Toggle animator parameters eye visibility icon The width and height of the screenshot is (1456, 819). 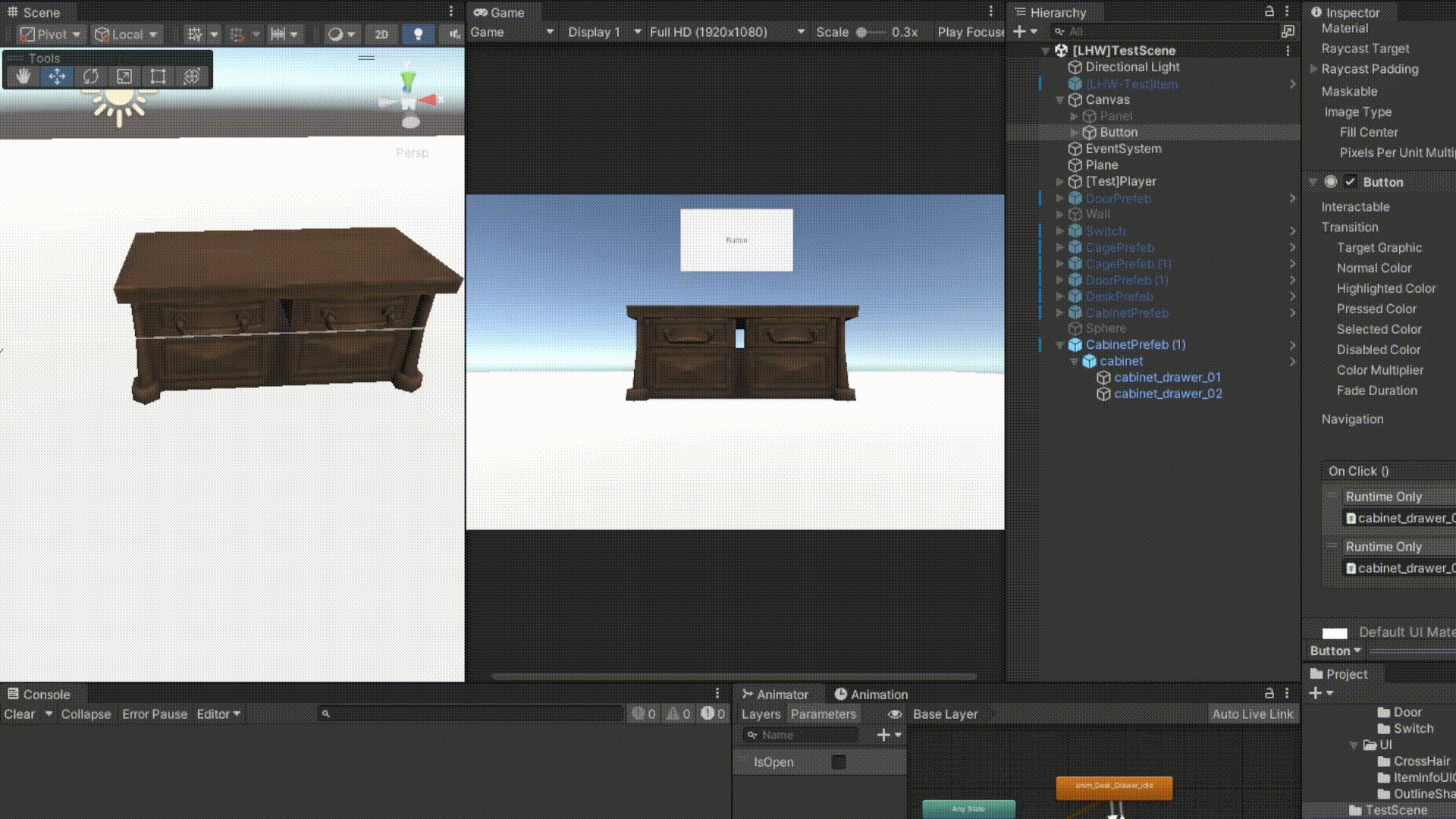pyautogui.click(x=895, y=714)
